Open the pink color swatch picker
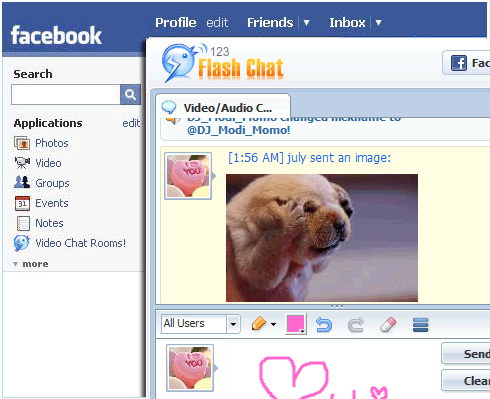The width and height of the screenshot is (490, 399). point(296,324)
